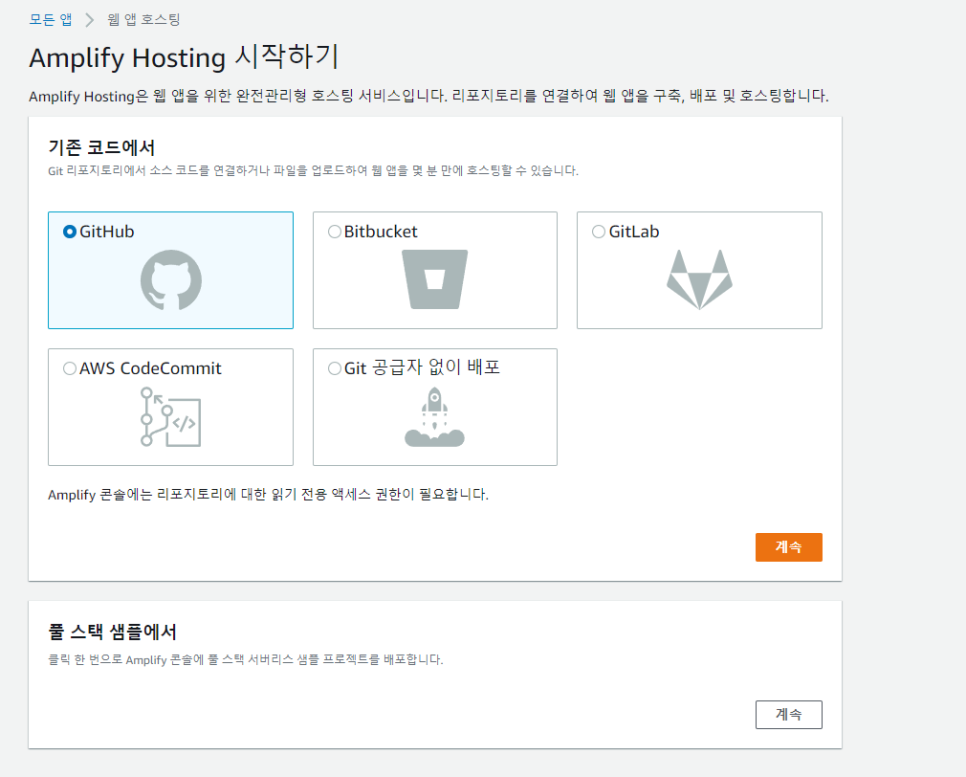Open the 모든 앱 breadcrumb link

(x=51, y=20)
